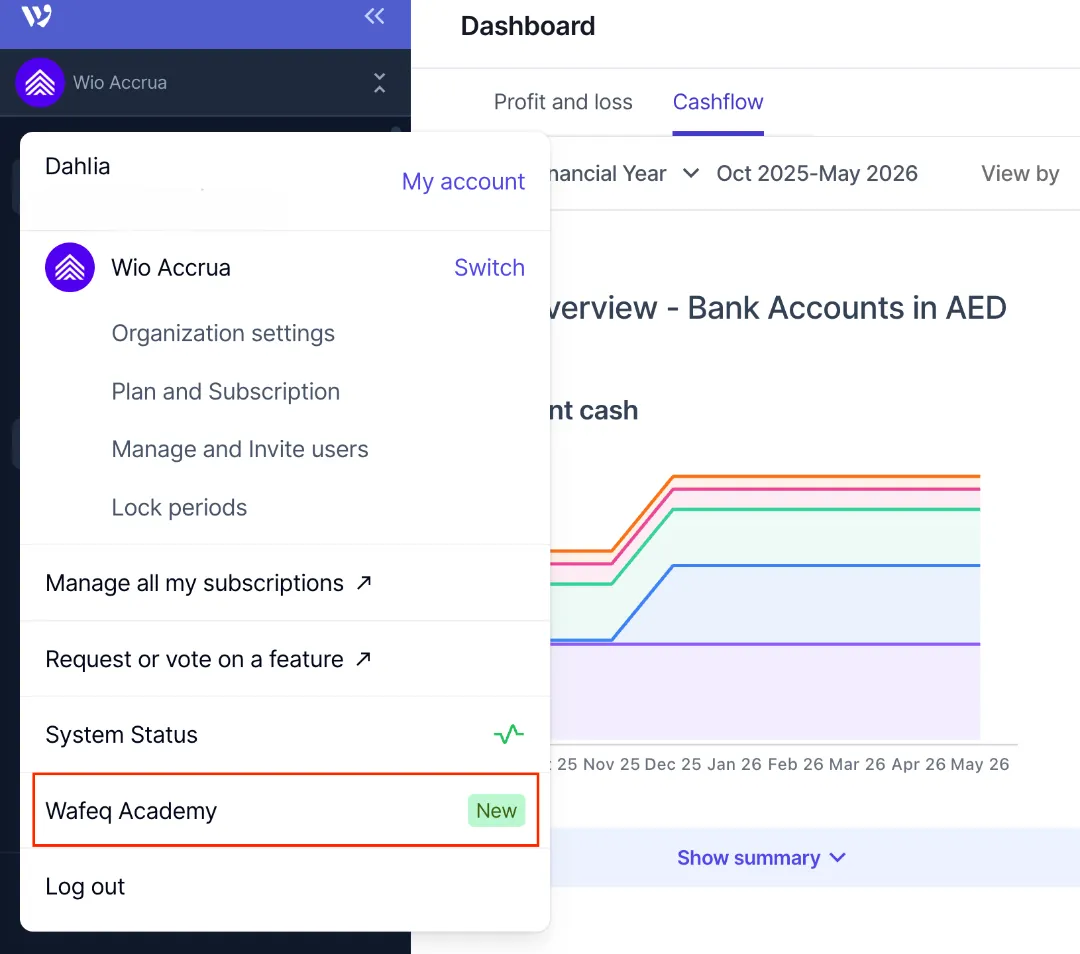Open Lock periods
1080x954 pixels.
coord(179,508)
